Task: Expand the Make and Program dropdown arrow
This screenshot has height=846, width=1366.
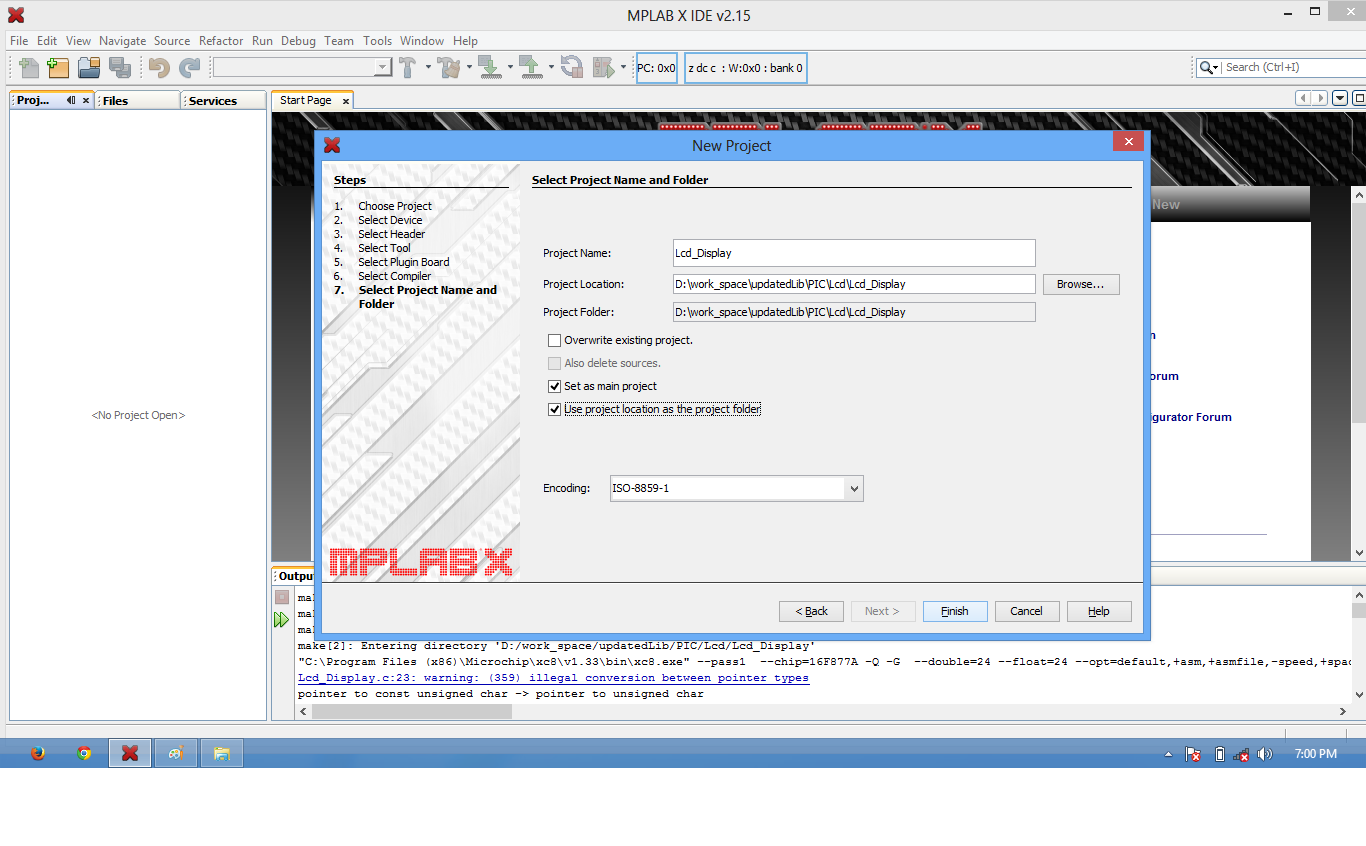Action: [510, 68]
